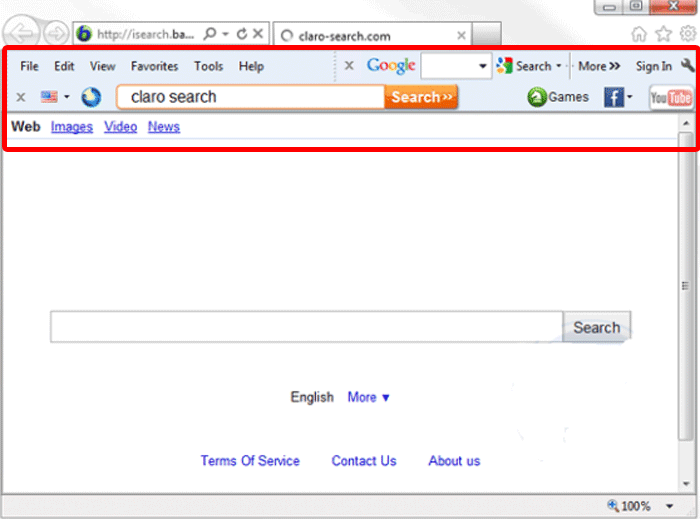
Task: Refresh the page from the address bar
Action: 241,34
